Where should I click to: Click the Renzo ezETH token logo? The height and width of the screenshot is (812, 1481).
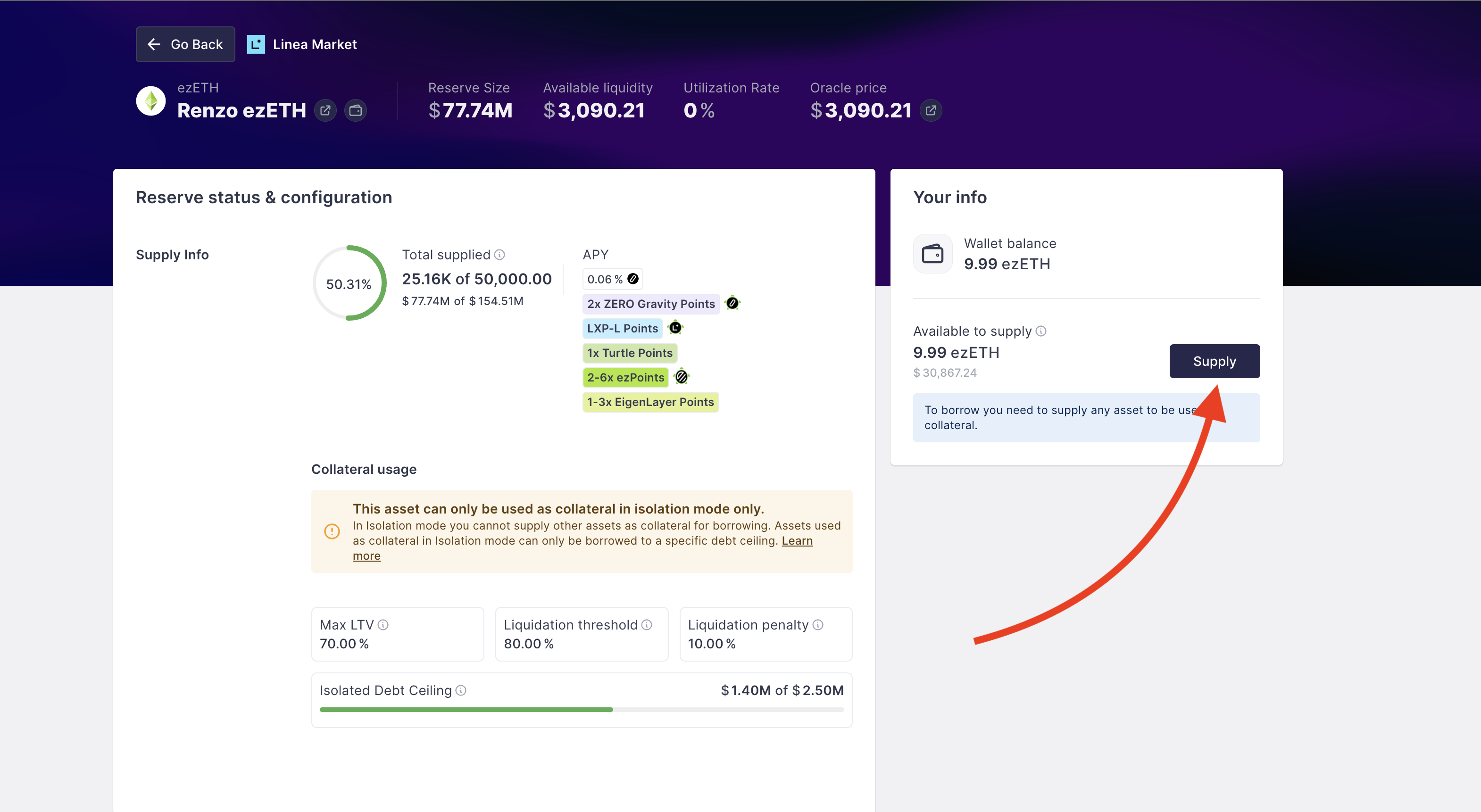pyautogui.click(x=150, y=100)
